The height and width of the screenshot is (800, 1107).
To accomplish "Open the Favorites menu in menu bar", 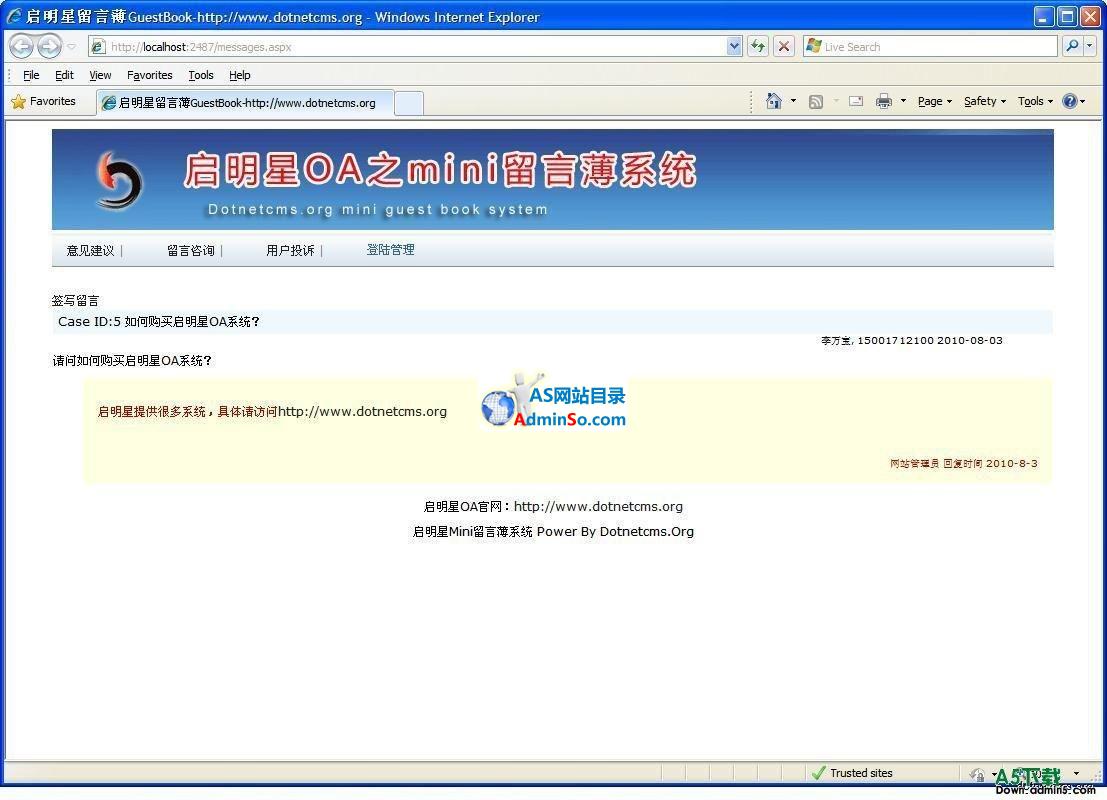I will 150,75.
